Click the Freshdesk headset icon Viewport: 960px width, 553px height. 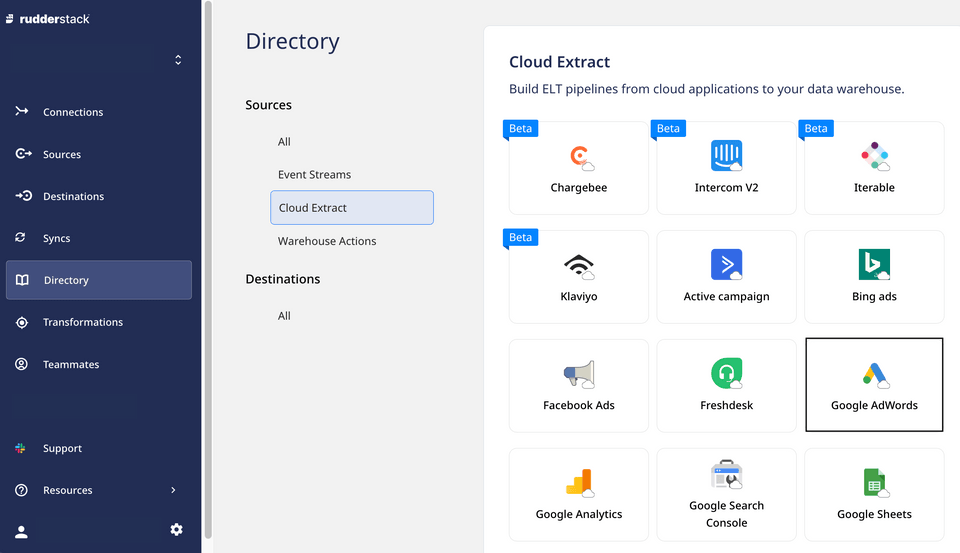click(x=727, y=374)
